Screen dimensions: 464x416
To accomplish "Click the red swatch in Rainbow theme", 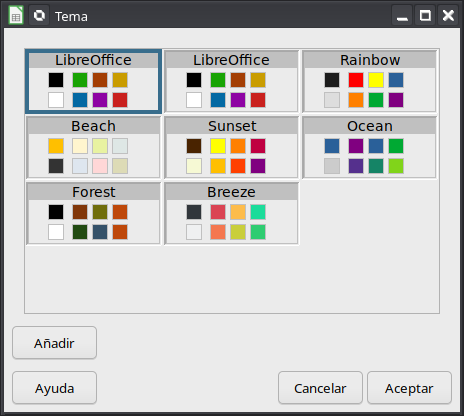I will (356, 80).
